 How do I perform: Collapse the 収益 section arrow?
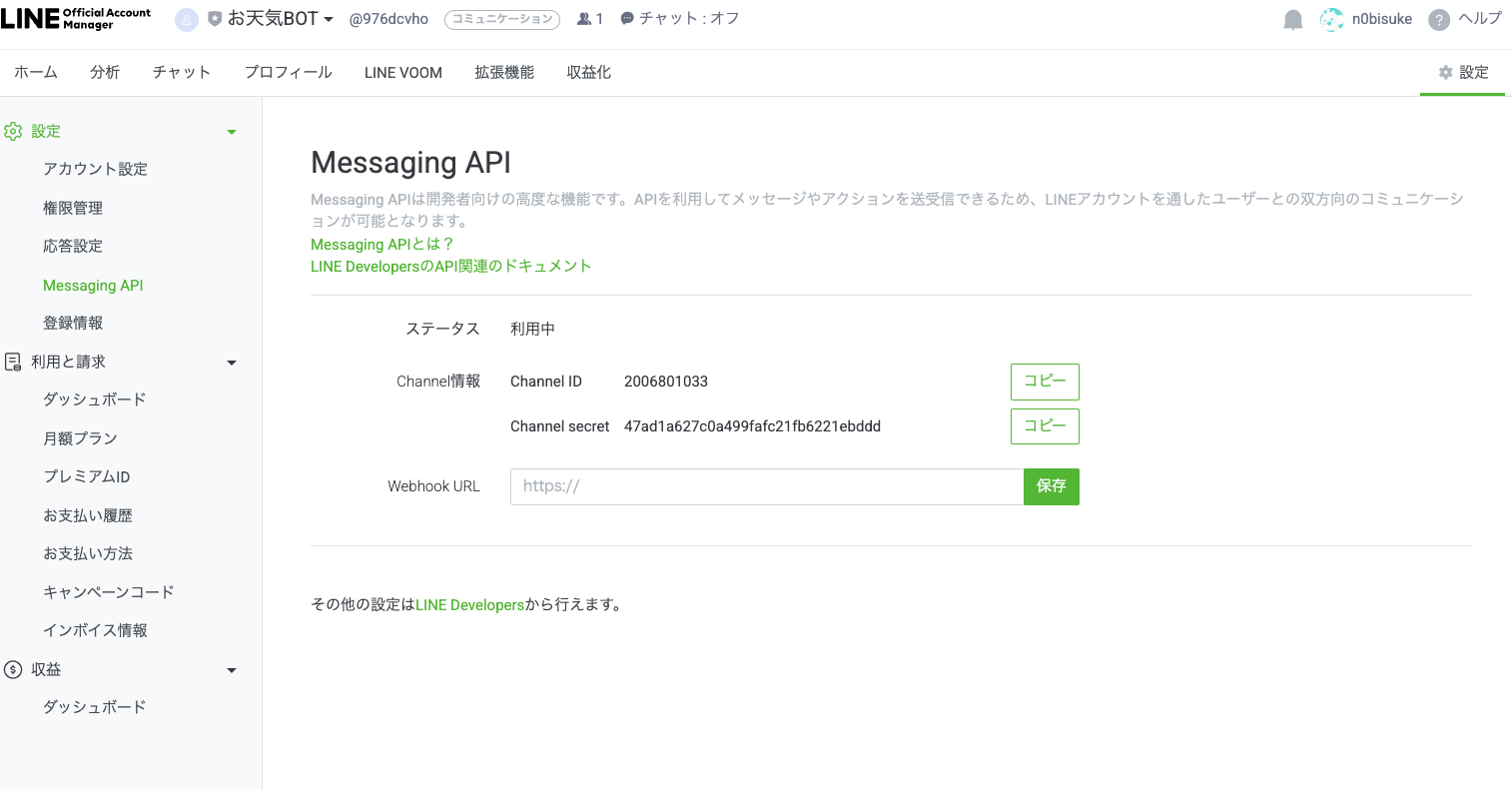point(232,670)
